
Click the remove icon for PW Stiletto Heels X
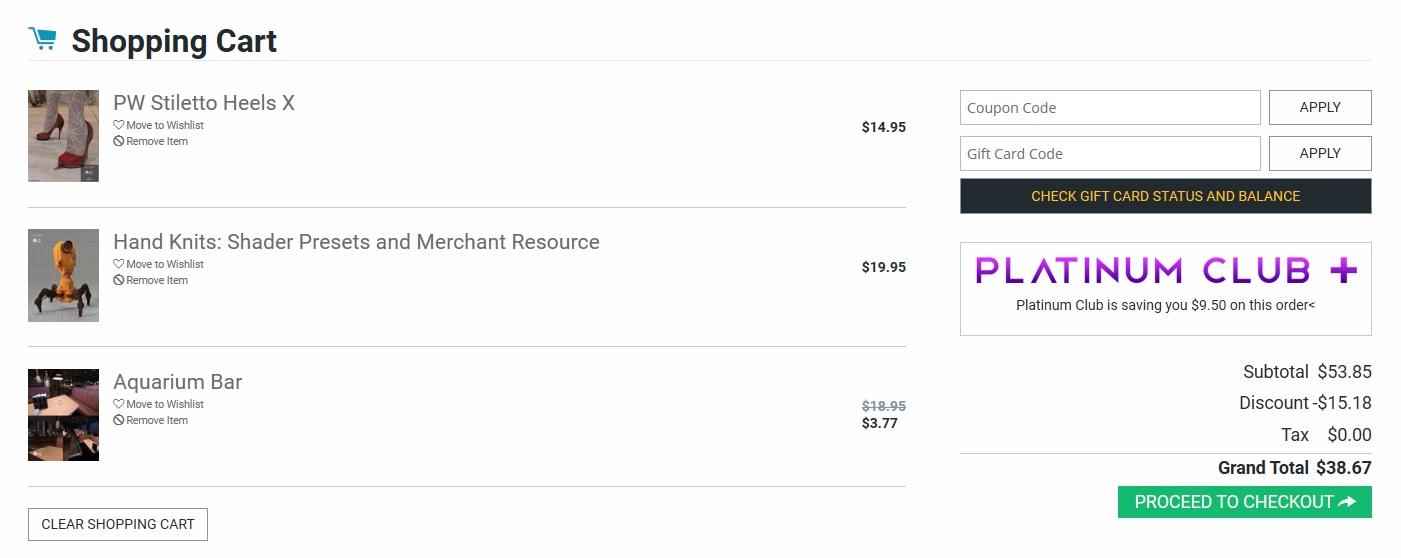click(x=118, y=141)
